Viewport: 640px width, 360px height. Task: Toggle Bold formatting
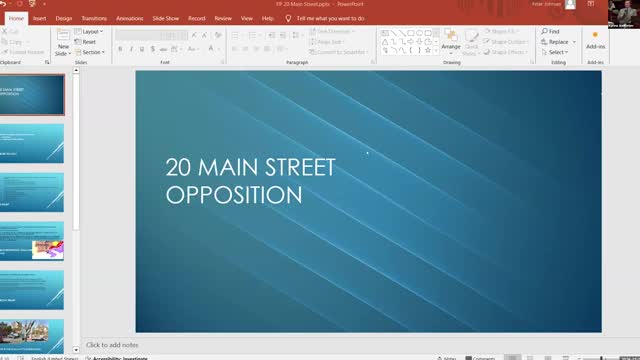coord(120,49)
